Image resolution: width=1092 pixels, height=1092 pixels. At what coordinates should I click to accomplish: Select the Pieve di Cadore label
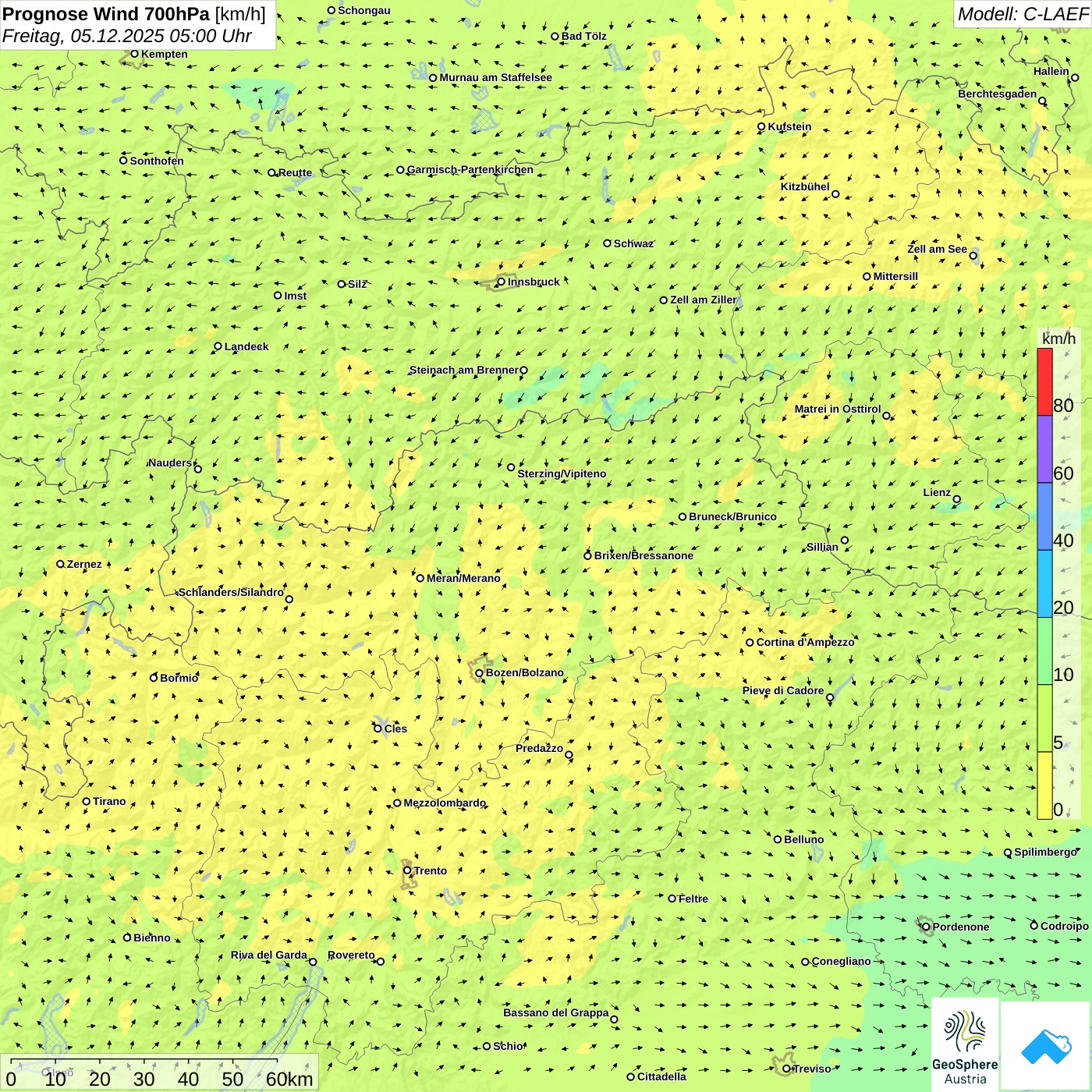tap(783, 690)
